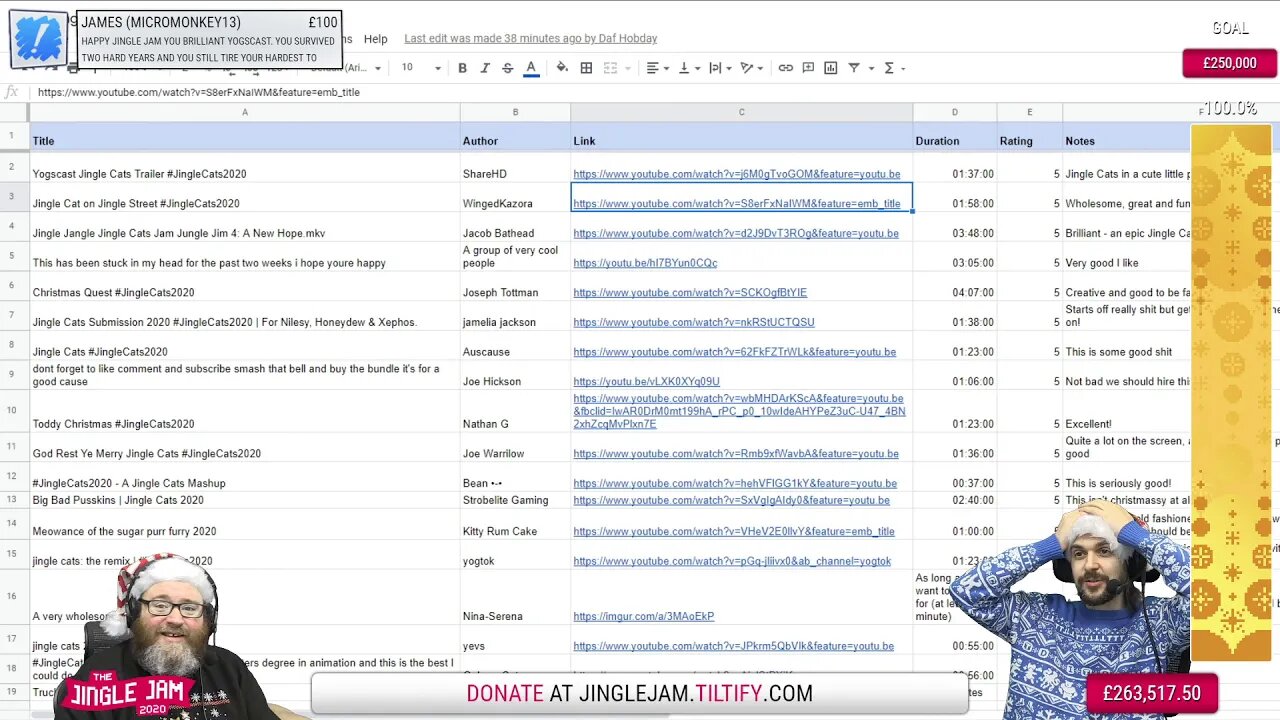Open the functions sigma dropdown
Screen dimensions: 1280x720
pyautogui.click(x=894, y=68)
